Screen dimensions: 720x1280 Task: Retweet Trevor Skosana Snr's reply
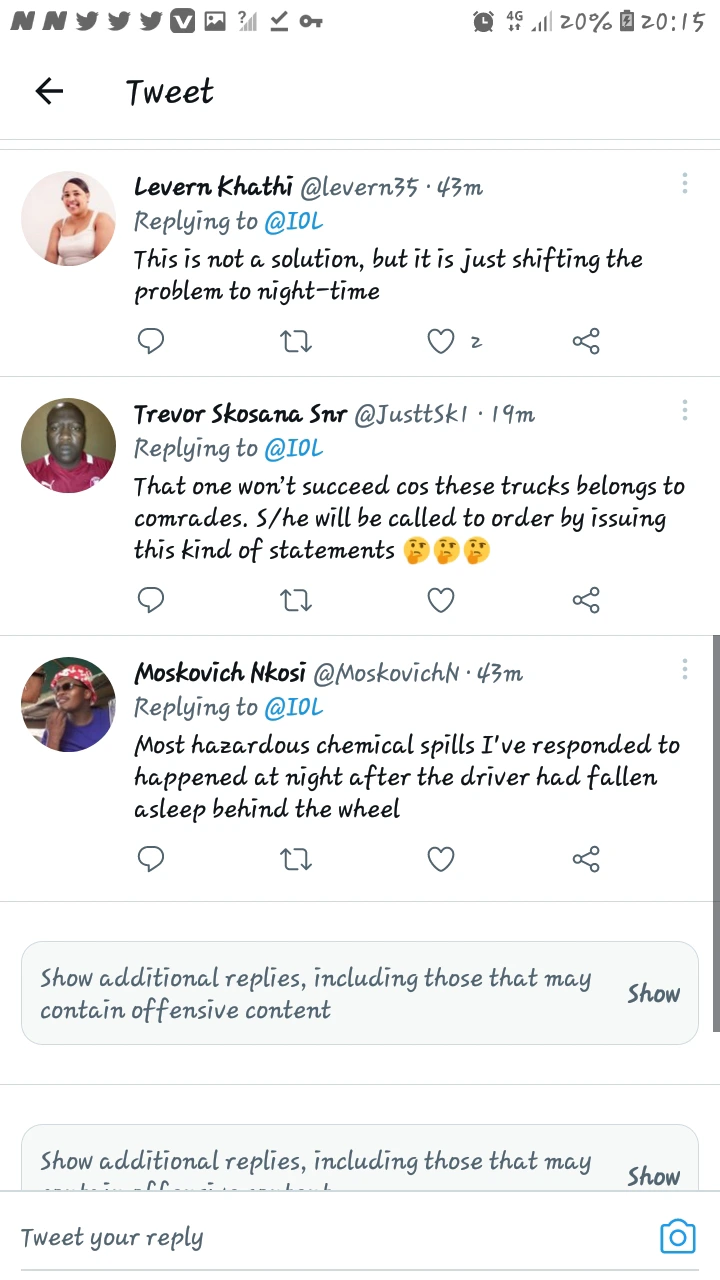tap(296, 600)
